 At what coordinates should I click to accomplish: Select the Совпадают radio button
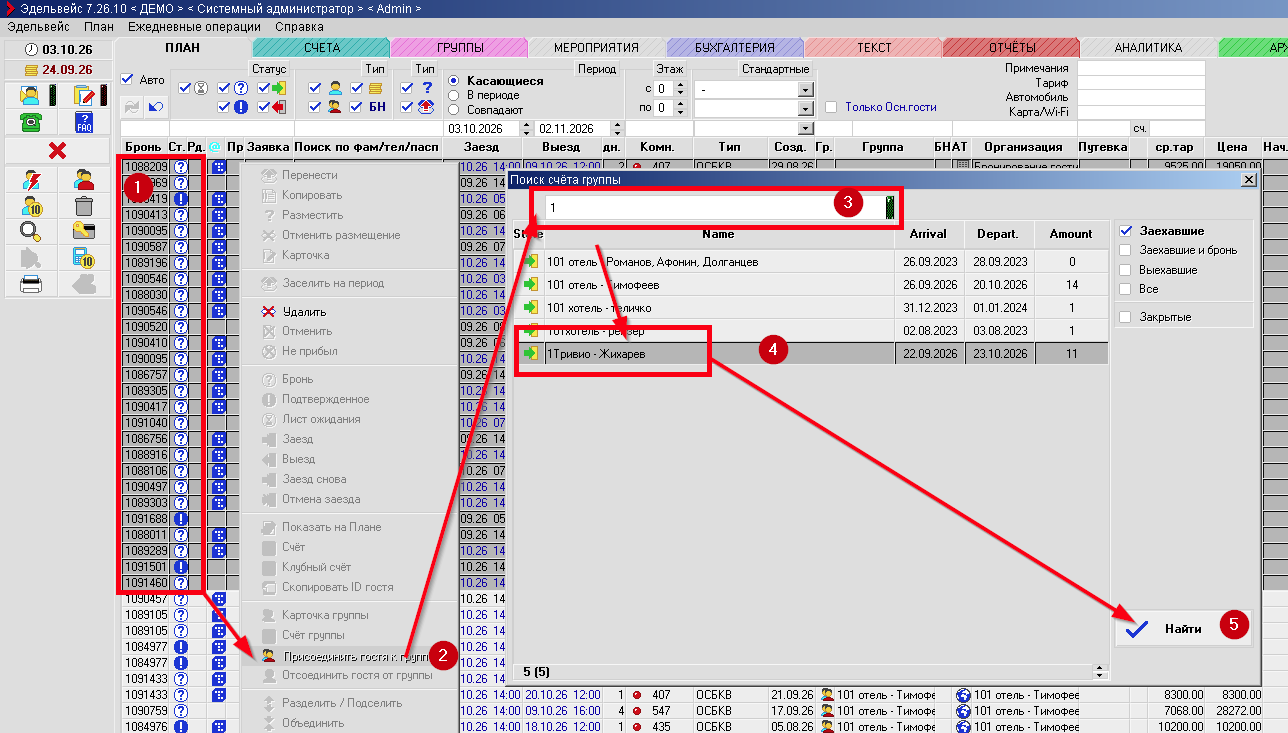(454, 109)
